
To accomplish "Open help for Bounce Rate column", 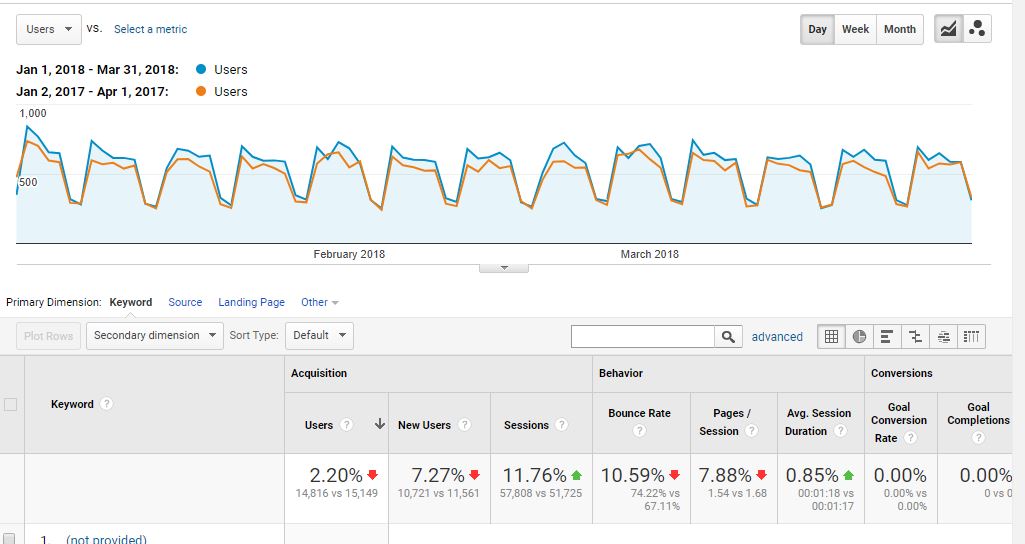I will pyautogui.click(x=639, y=430).
